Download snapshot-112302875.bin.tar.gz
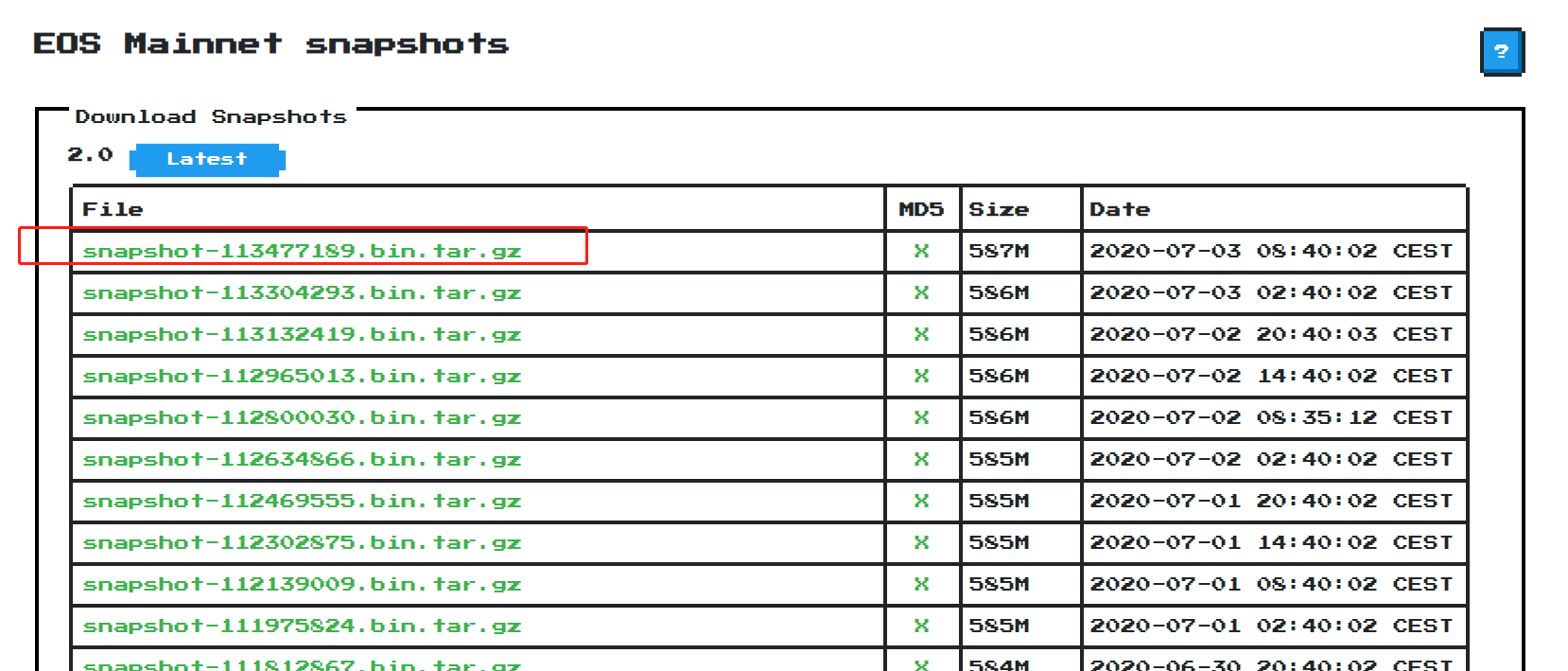This screenshot has width=1568, height=671. pos(302,543)
